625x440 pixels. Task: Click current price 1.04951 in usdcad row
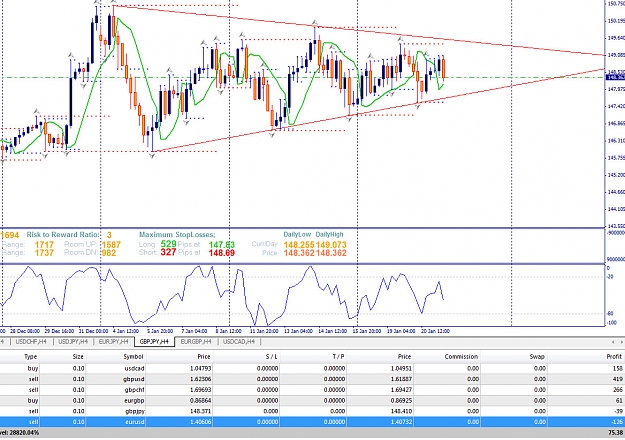401,368
